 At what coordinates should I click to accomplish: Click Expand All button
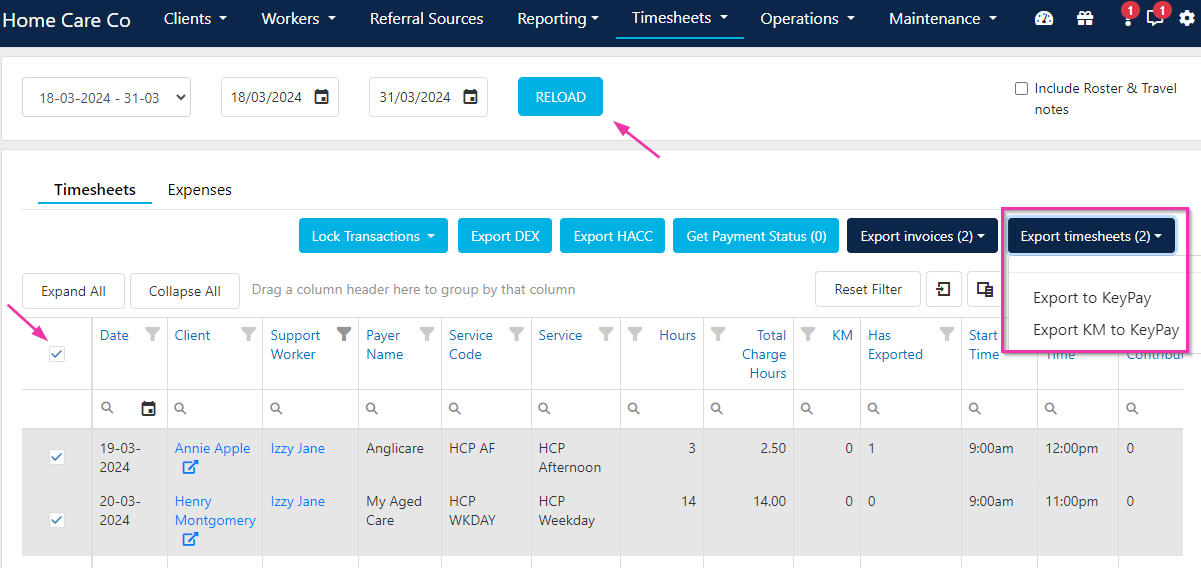(73, 291)
